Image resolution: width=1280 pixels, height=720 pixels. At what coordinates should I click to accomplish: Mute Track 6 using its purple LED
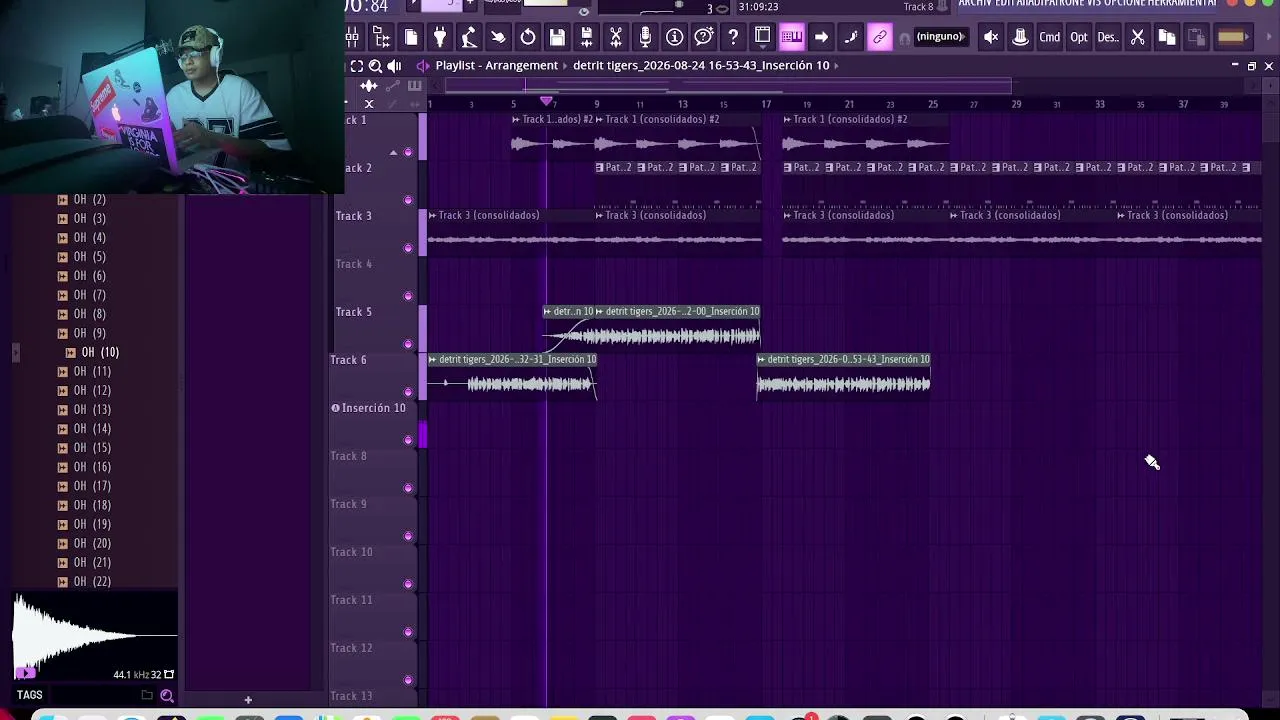407,392
